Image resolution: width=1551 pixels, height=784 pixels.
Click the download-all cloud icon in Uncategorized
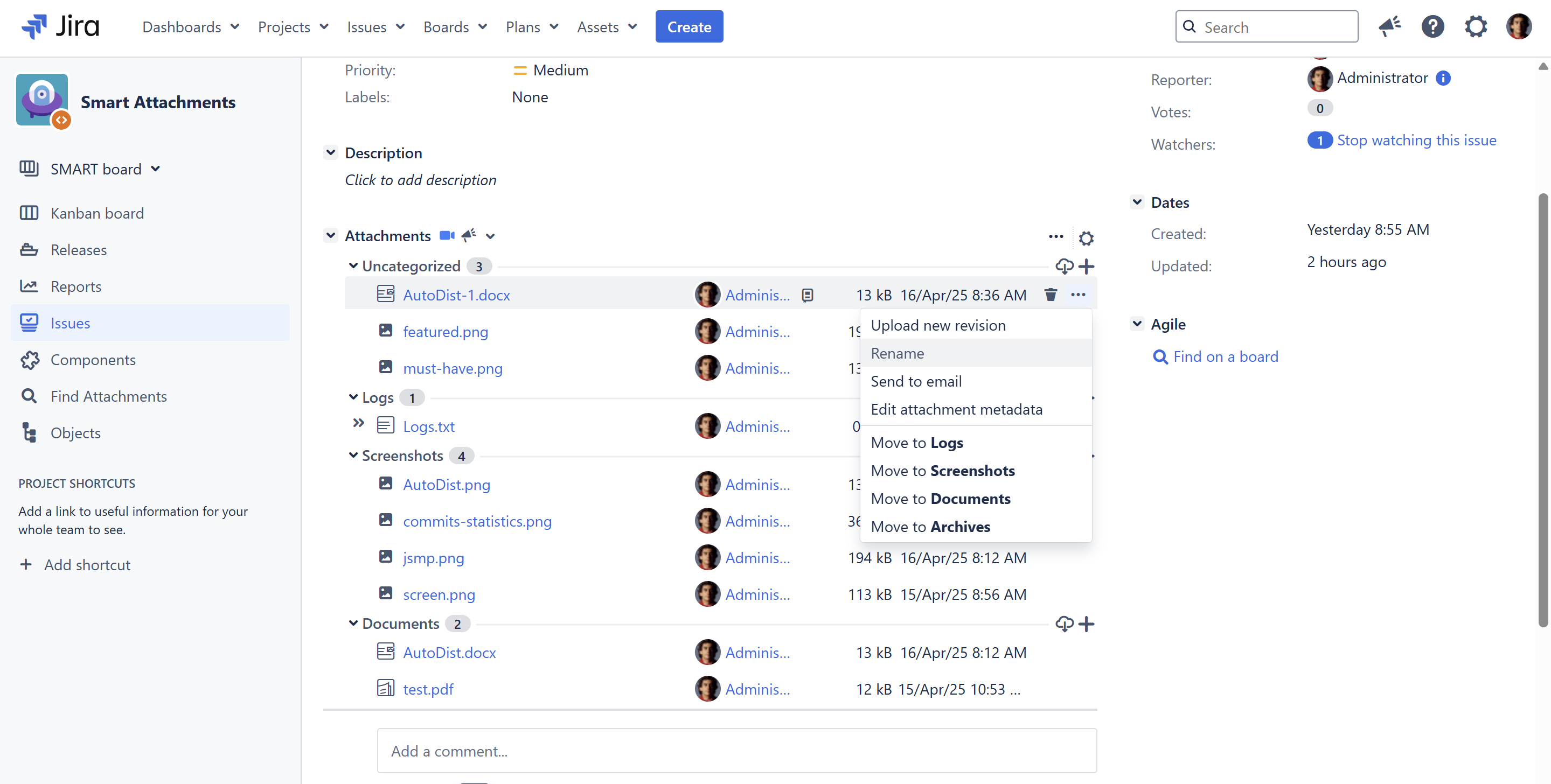pos(1064,266)
